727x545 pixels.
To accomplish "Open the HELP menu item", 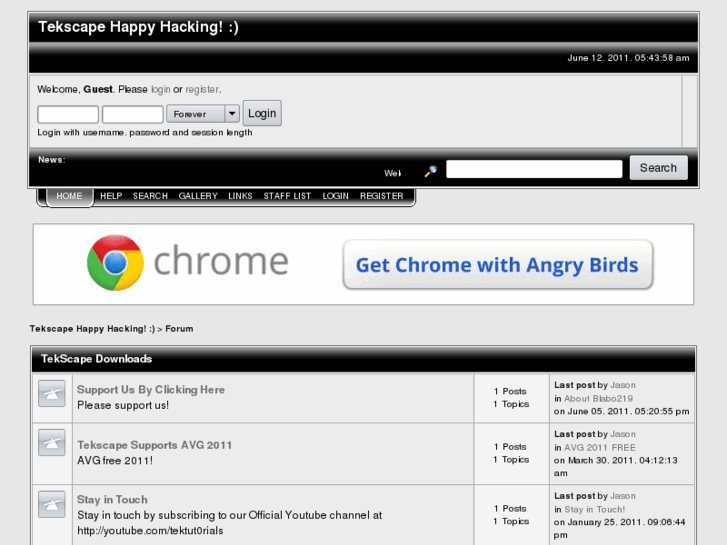I will click(111, 196).
